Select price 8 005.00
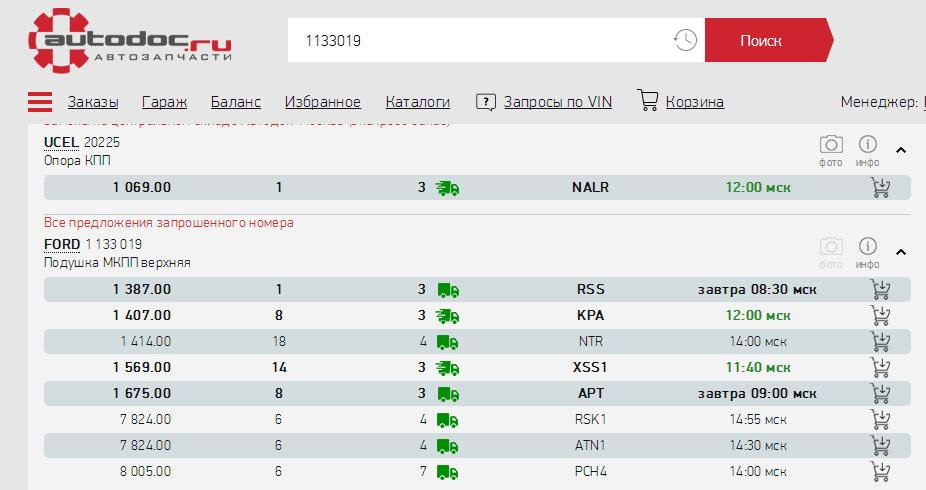The image size is (926, 490). point(145,471)
